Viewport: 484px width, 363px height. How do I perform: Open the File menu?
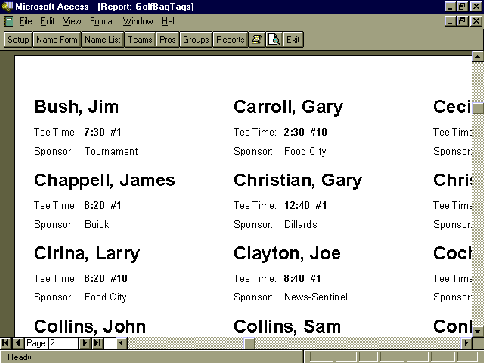[x=26, y=21]
